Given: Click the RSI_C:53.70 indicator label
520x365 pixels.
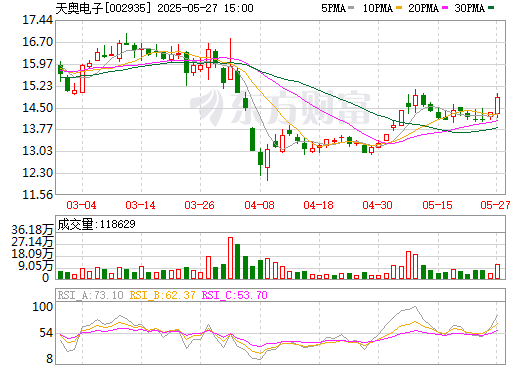Looking at the screenshot, I should point(235,295).
